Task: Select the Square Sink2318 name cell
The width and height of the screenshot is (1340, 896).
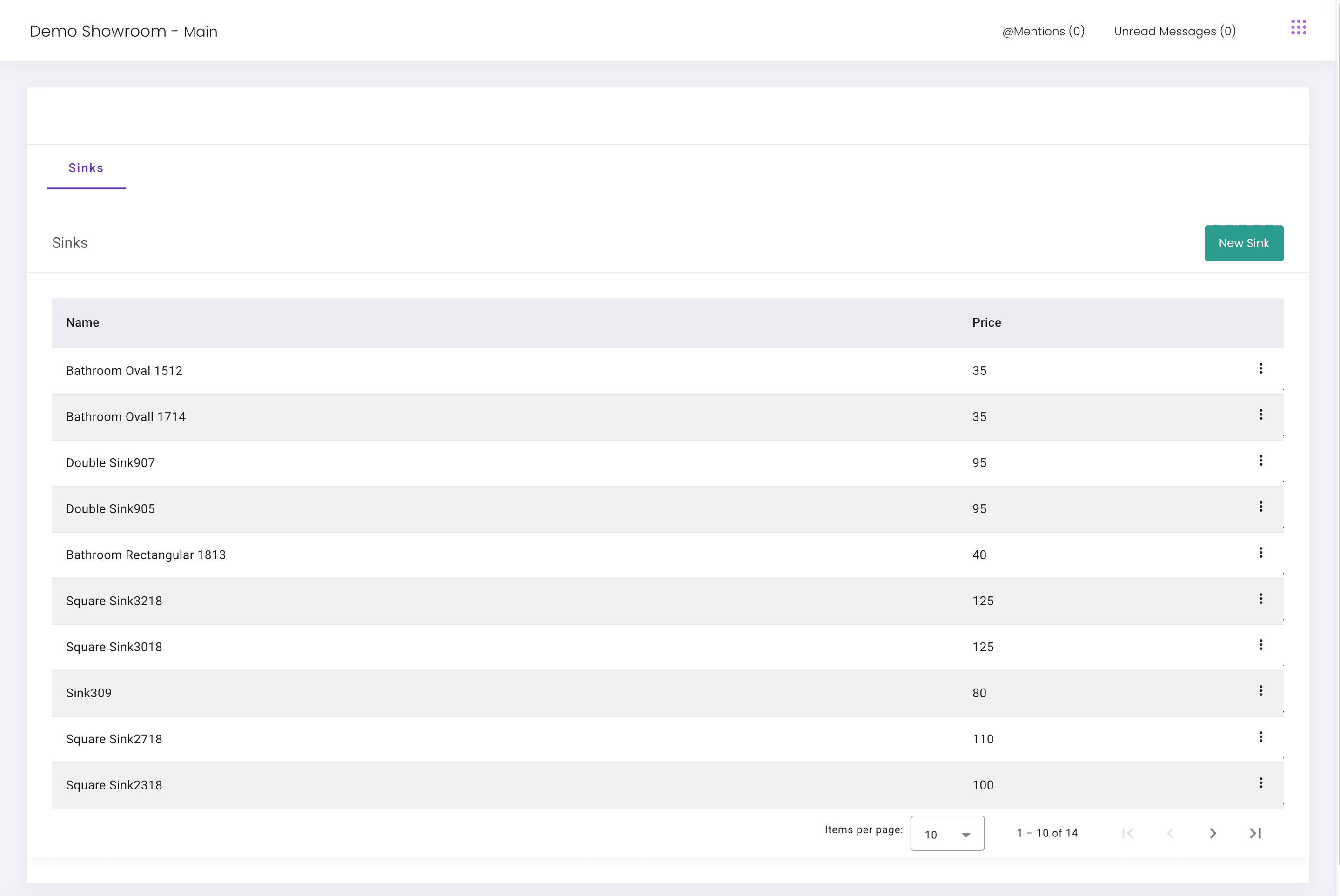Action: [x=114, y=785]
